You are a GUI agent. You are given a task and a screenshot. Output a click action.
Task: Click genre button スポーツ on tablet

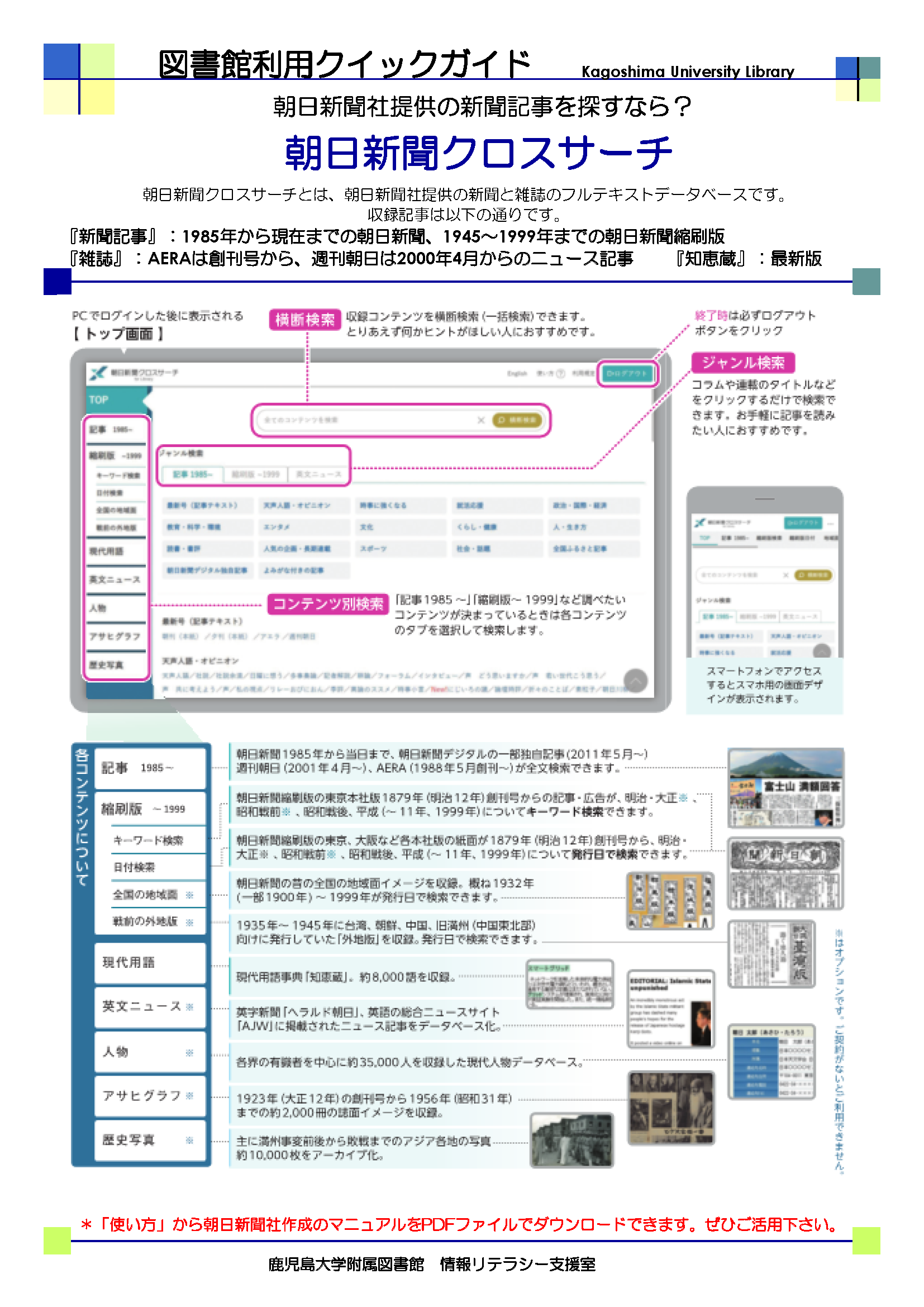pos(401,549)
